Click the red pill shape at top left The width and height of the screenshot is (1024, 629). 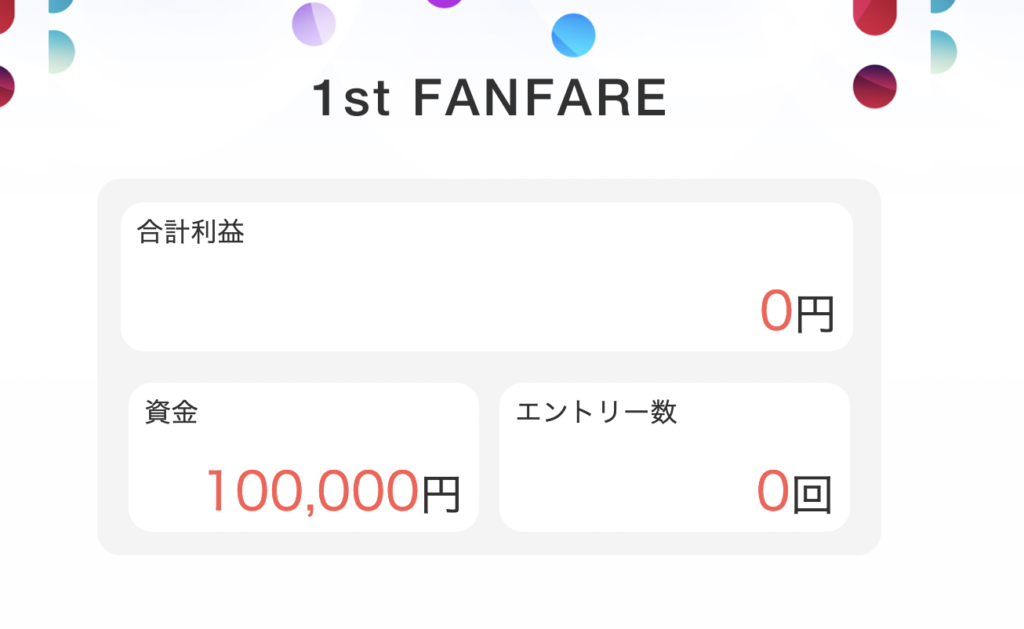coord(6,15)
